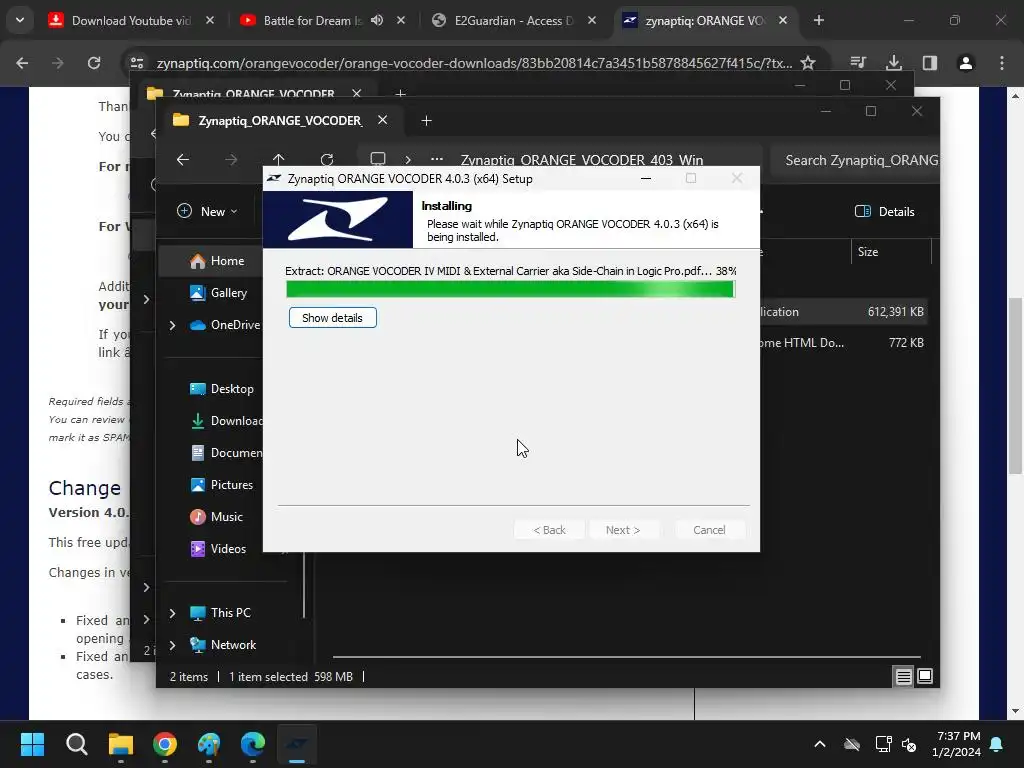The height and width of the screenshot is (768, 1024).
Task: Go back in File Explorer
Action: click(x=183, y=159)
